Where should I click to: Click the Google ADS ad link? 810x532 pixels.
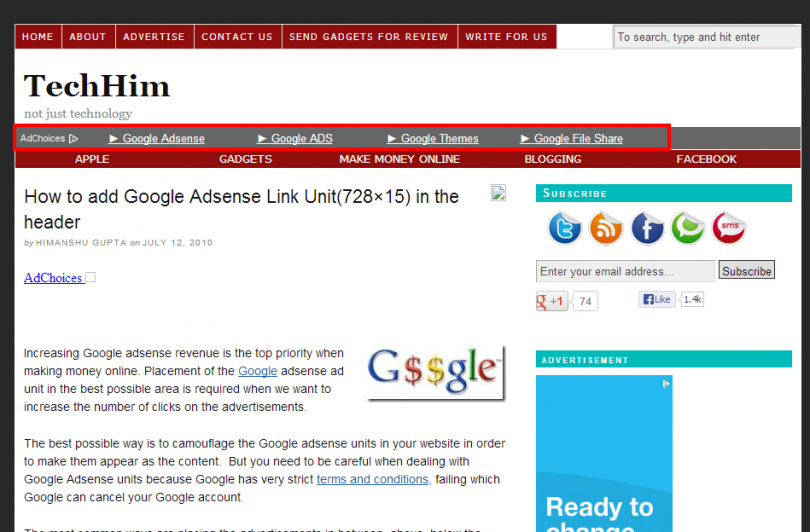click(295, 138)
